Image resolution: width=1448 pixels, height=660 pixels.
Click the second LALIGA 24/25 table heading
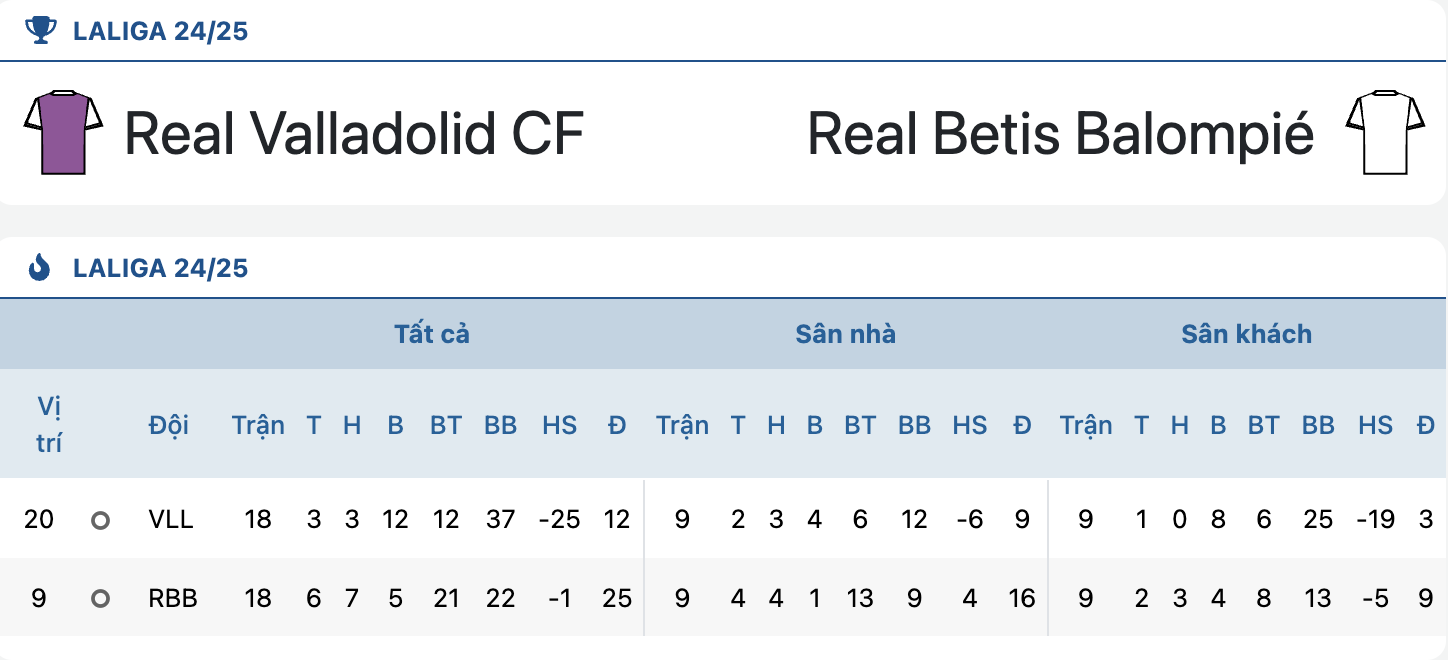(160, 268)
